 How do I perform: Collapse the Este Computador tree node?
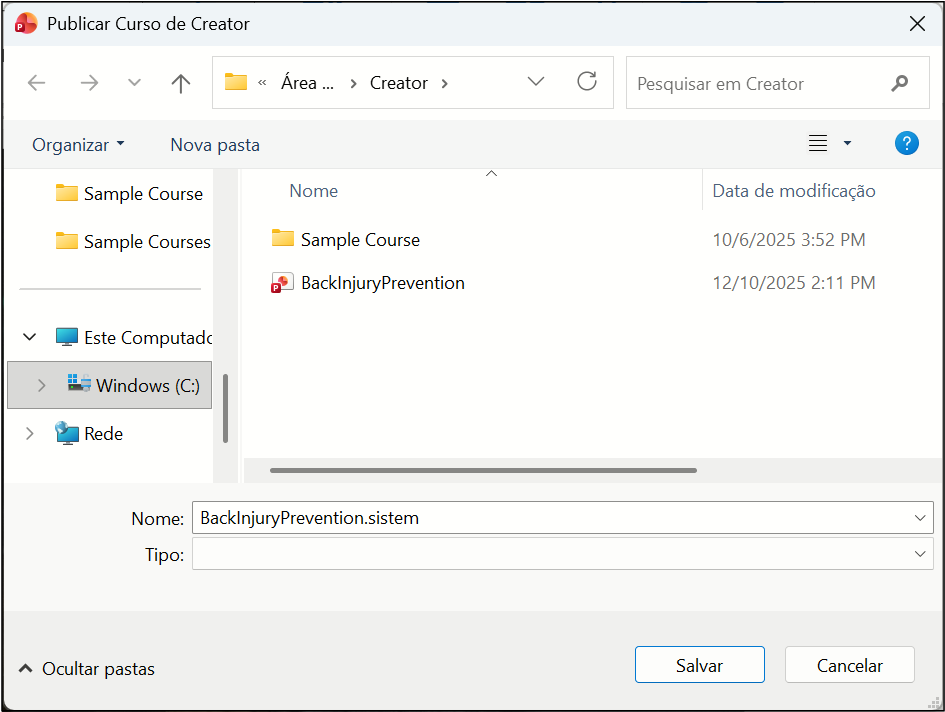30,337
